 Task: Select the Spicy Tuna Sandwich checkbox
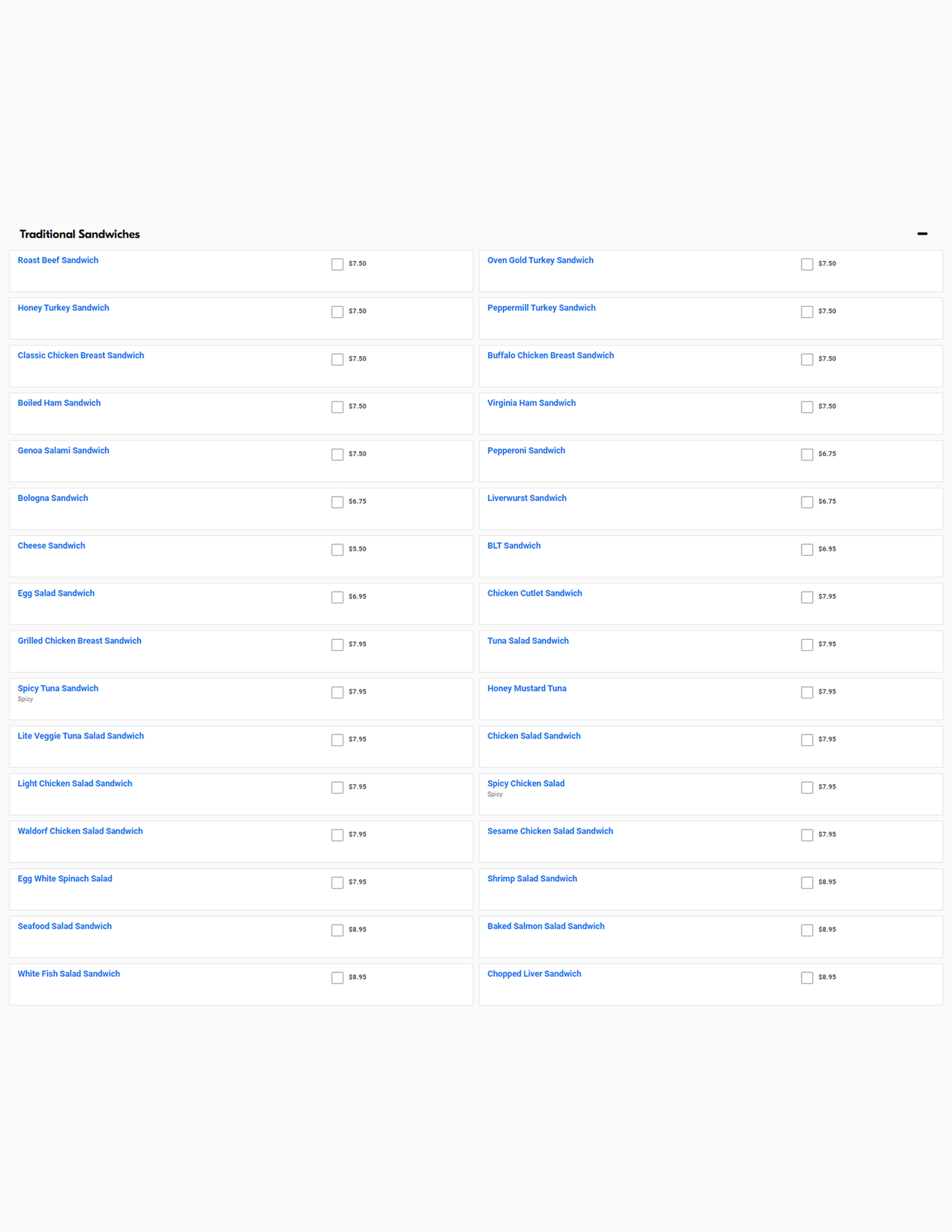[x=337, y=692]
